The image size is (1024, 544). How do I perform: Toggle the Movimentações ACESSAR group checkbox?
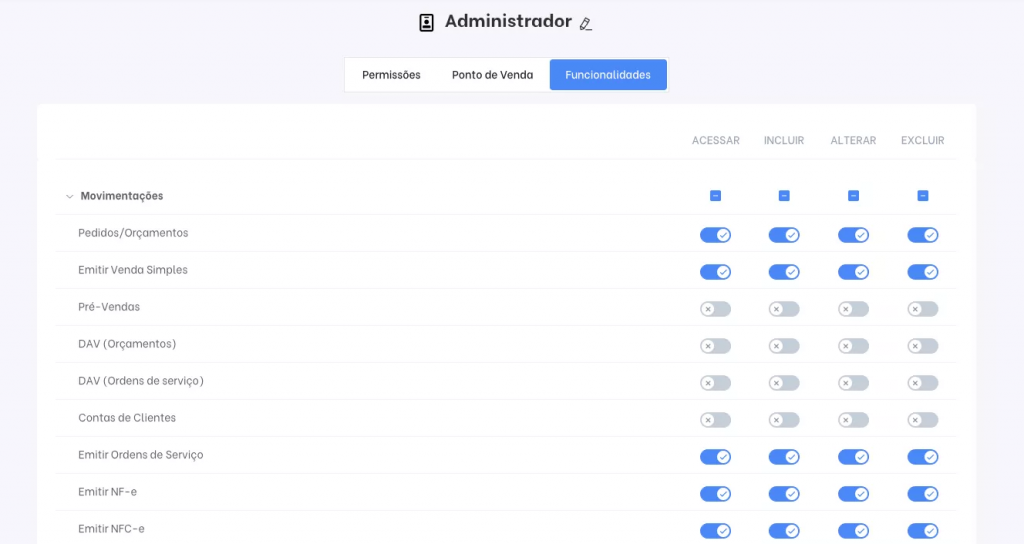pyautogui.click(x=715, y=196)
